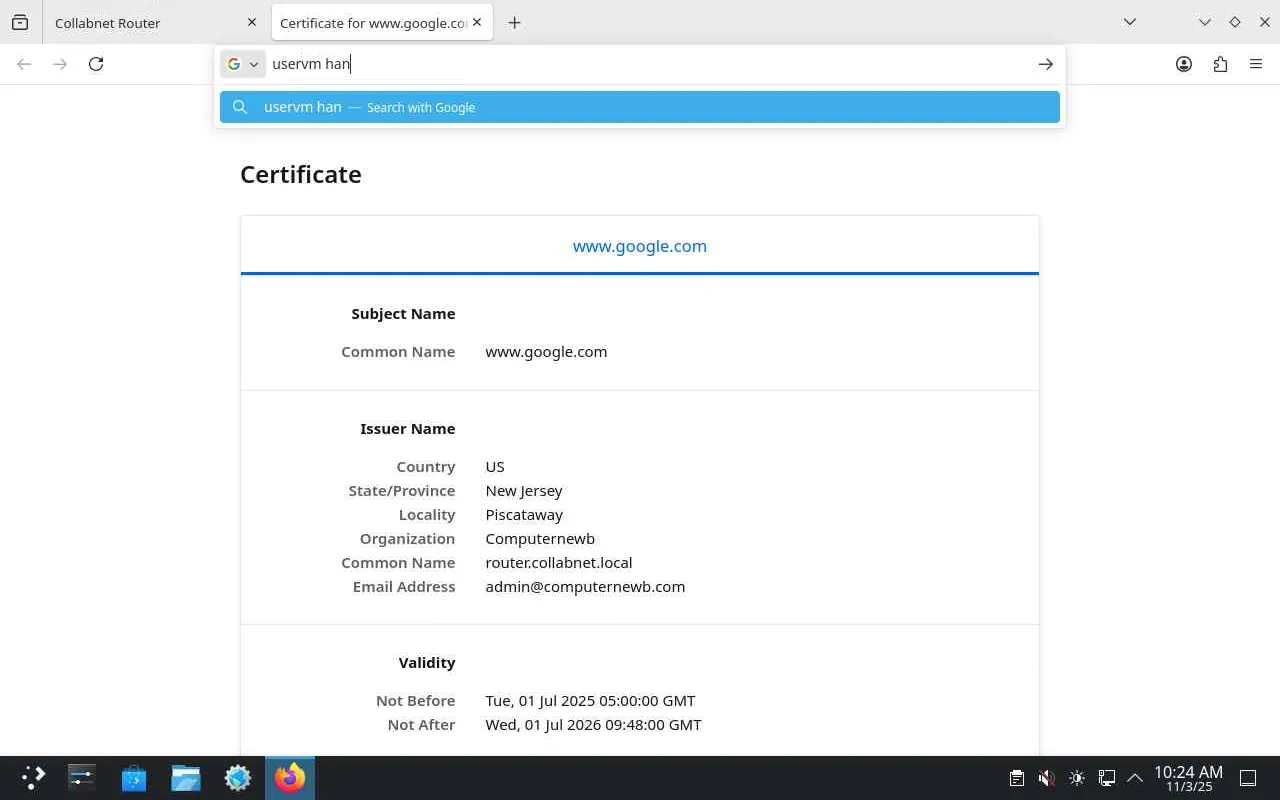Image resolution: width=1280 pixels, height=800 pixels.
Task: Close the Certificate for www.google.com tab
Action: (x=477, y=22)
